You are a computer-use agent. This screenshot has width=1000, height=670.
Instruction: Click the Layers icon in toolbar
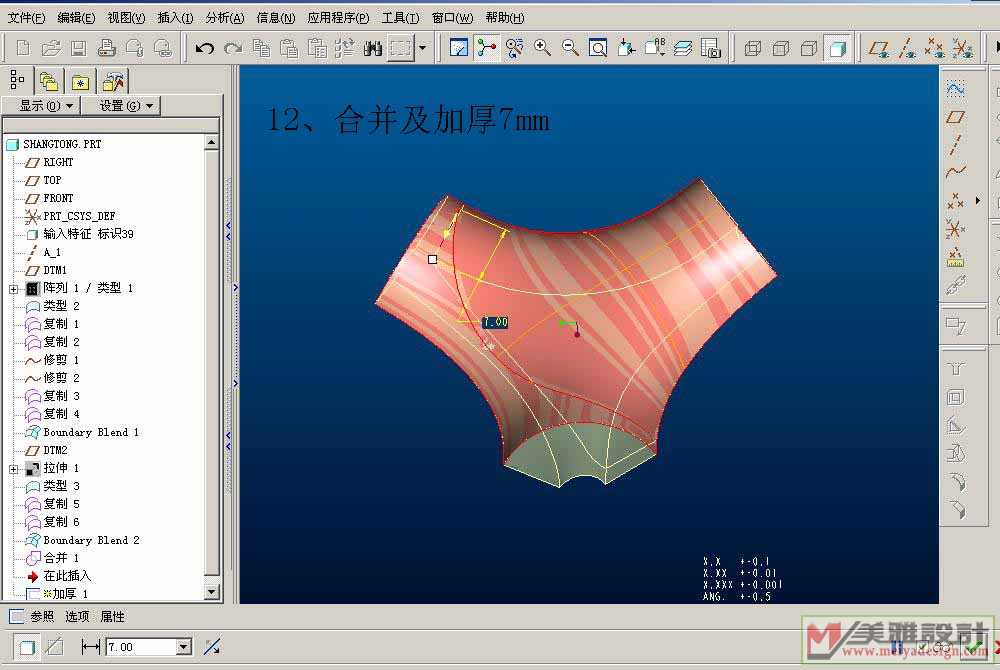(x=682, y=48)
